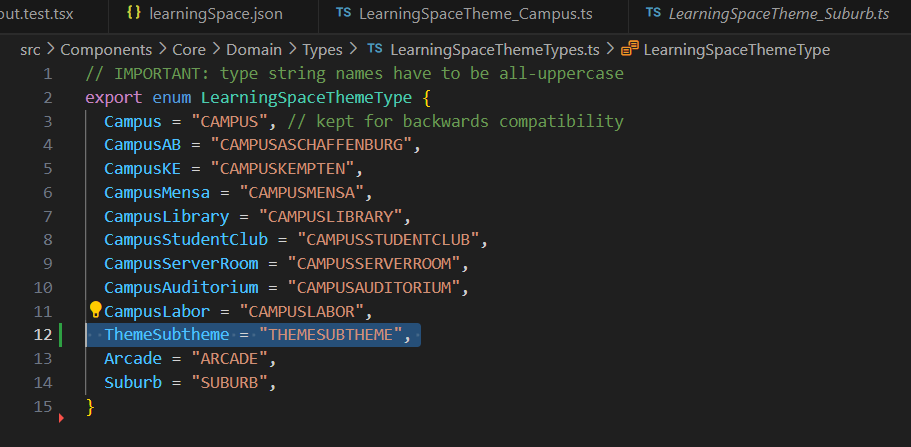Click line number 12 in the gutter
911x447 pixels.
(x=43, y=335)
